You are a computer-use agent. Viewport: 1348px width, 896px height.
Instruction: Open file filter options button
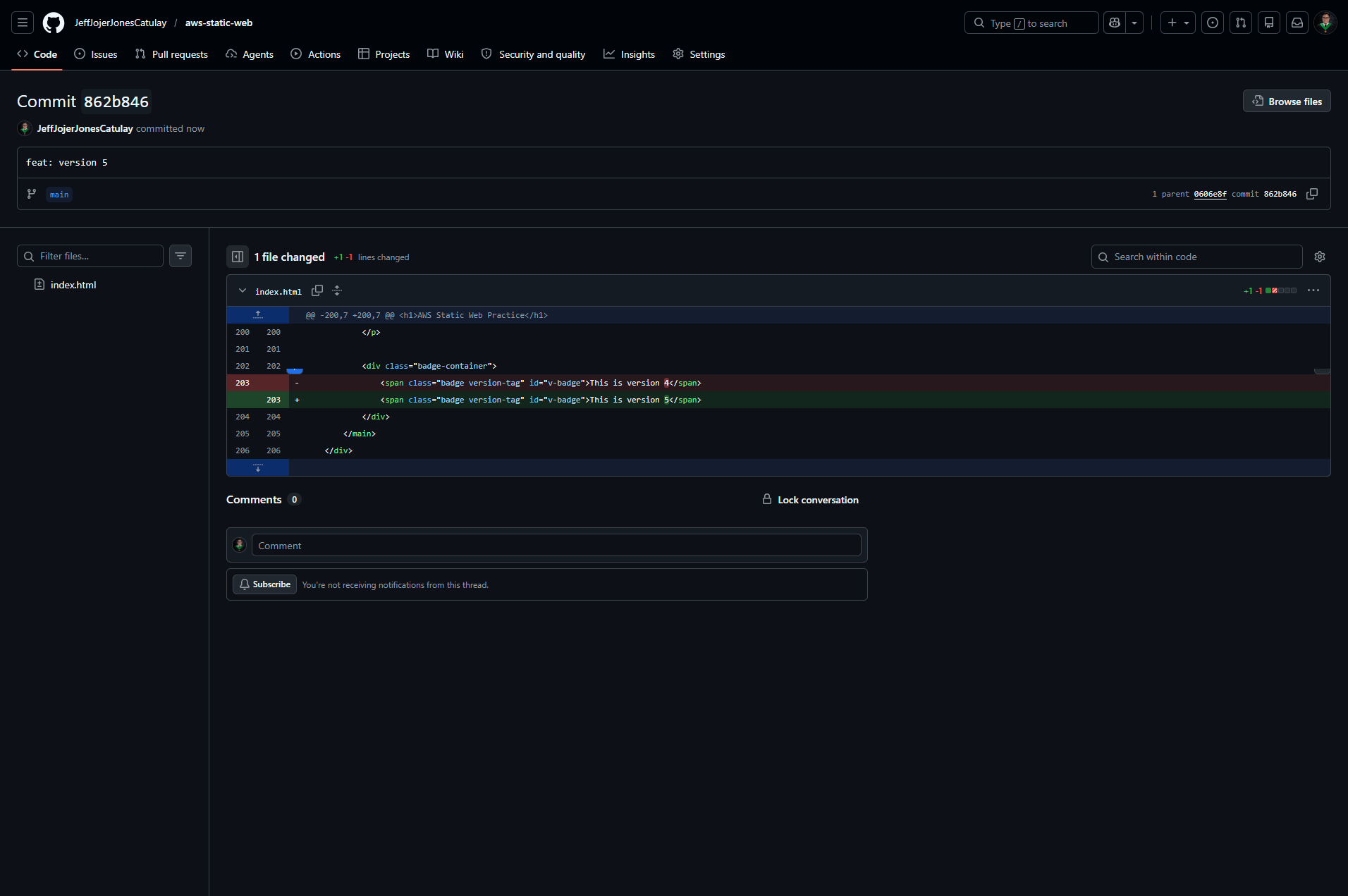(x=180, y=256)
